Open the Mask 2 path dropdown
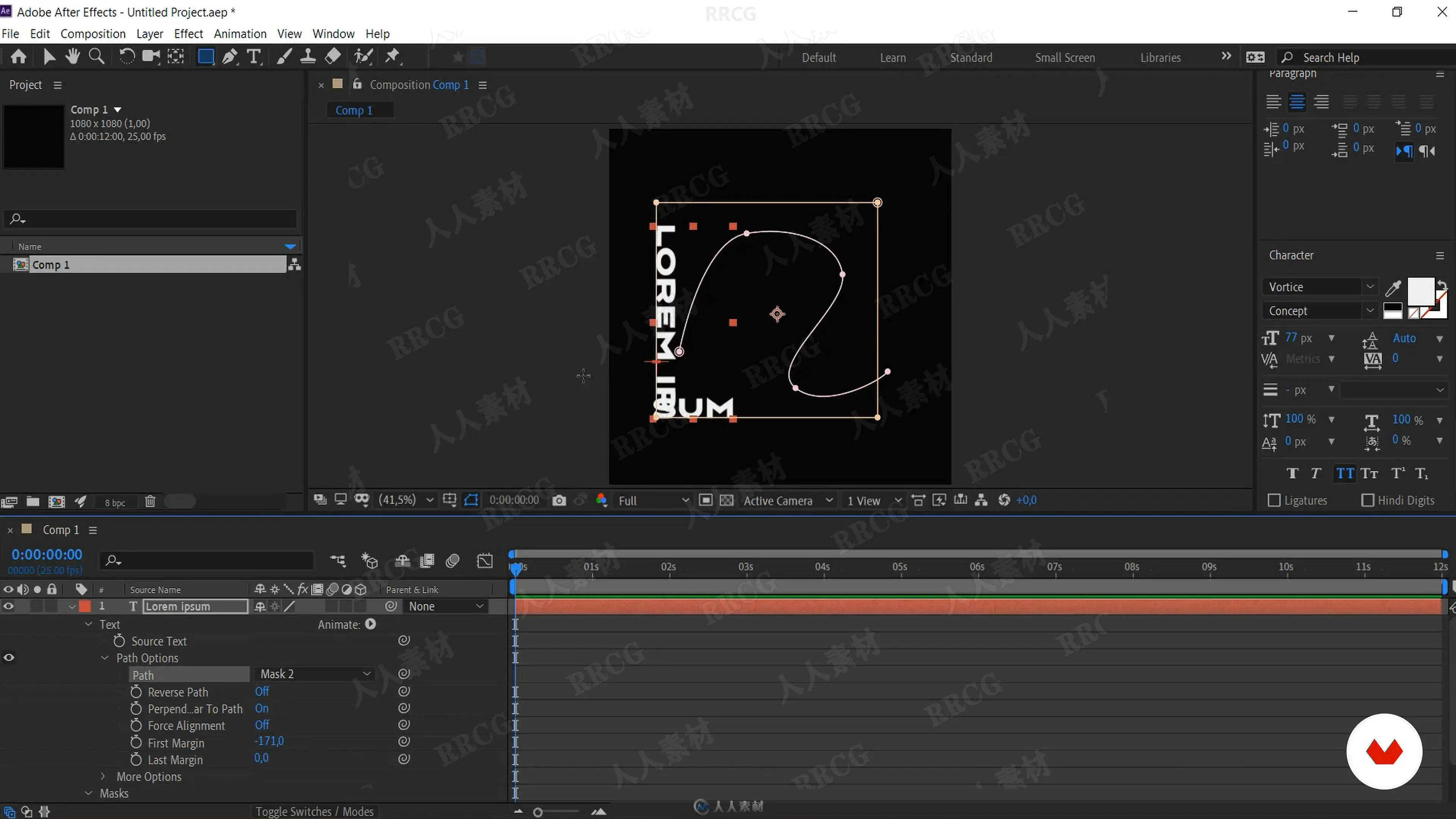This screenshot has width=1456, height=819. click(x=314, y=674)
